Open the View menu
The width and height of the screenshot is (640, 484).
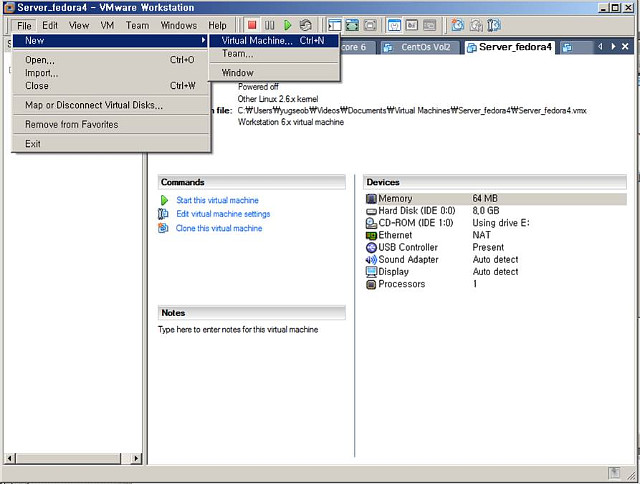[79, 26]
